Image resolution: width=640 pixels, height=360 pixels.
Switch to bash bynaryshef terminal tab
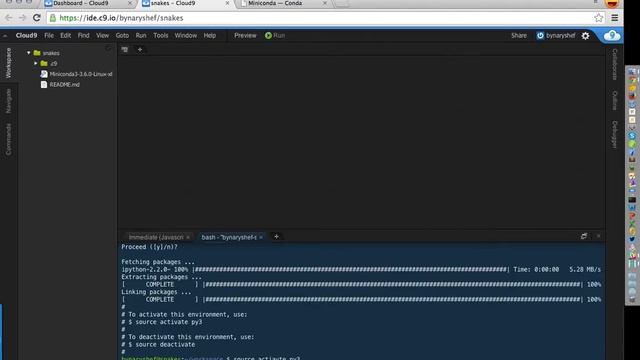pyautogui.click(x=229, y=237)
